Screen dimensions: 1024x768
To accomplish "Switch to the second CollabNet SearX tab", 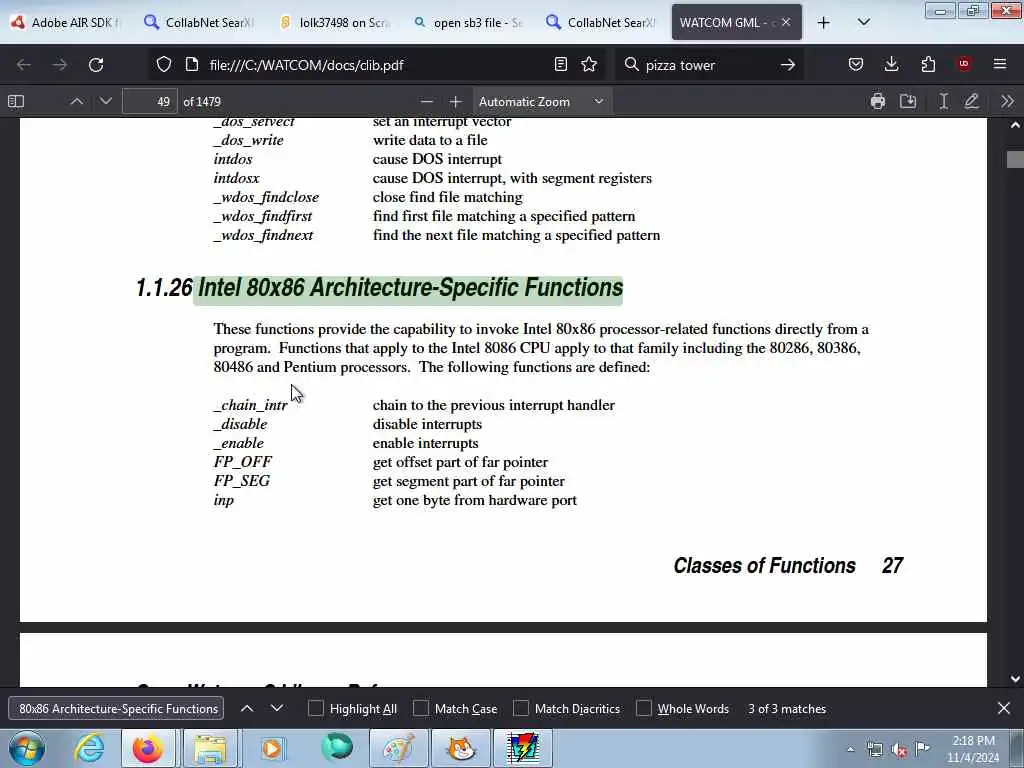I will [x=603, y=22].
